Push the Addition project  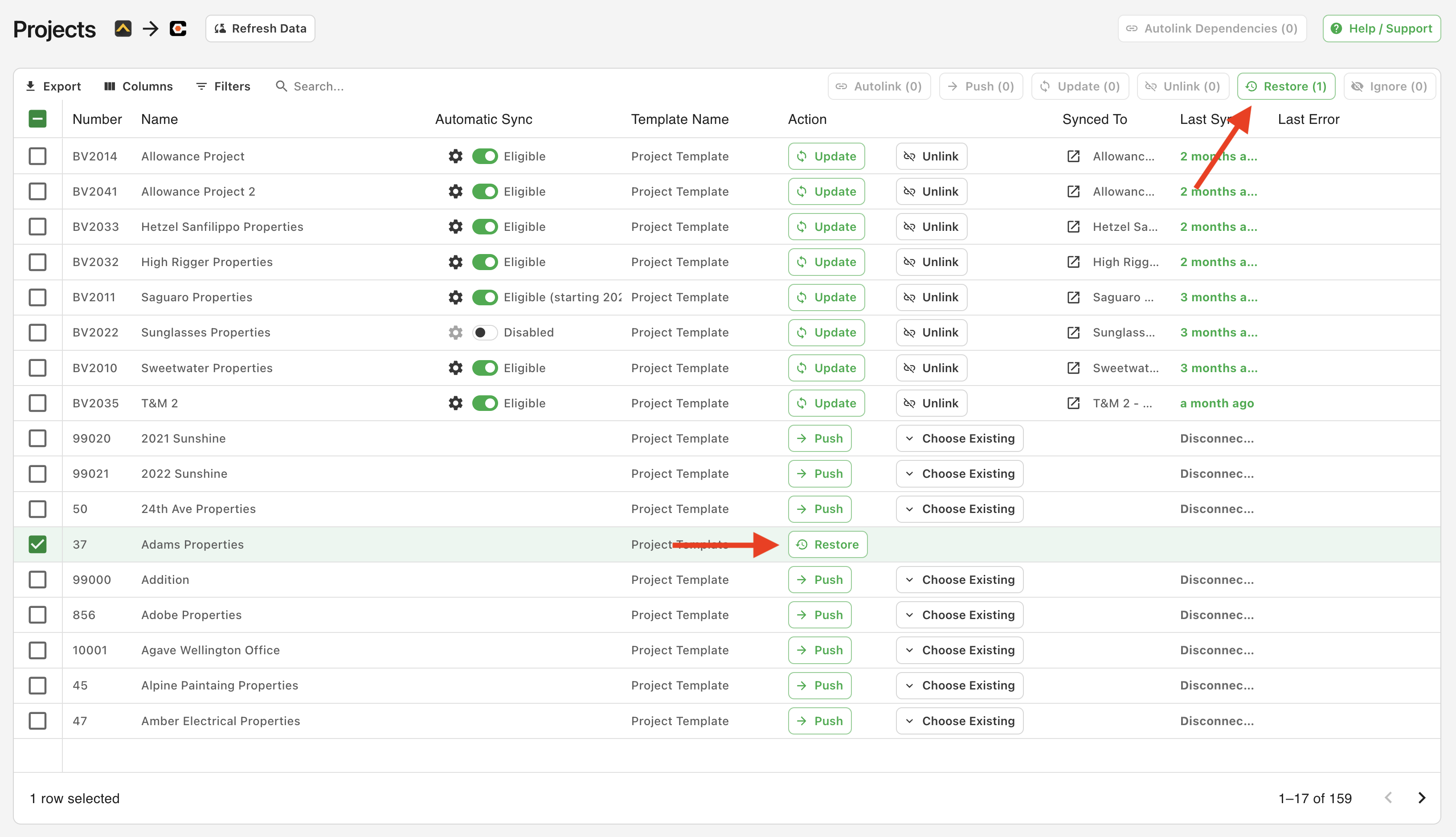(819, 579)
